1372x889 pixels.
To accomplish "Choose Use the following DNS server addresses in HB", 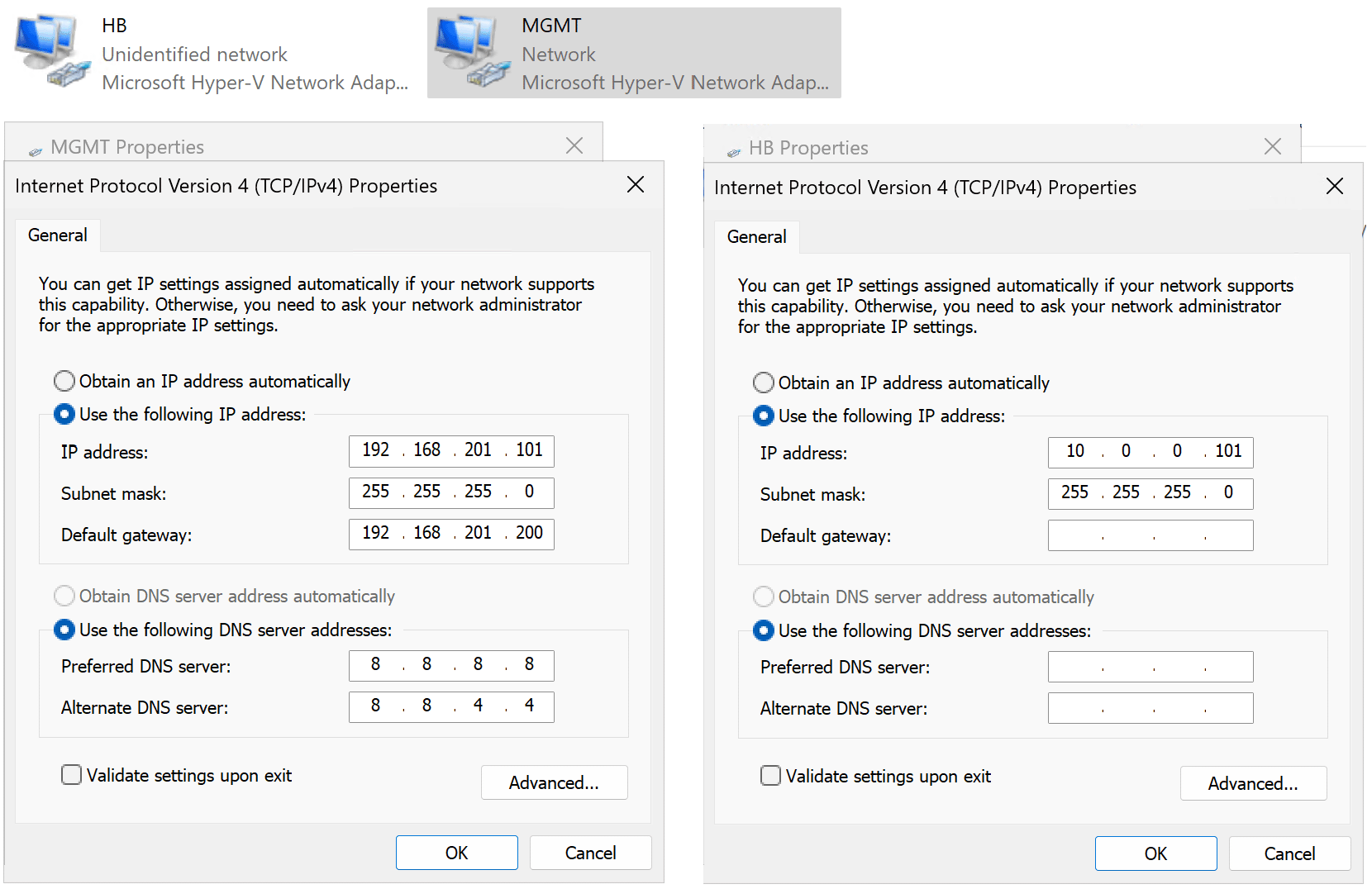I will click(764, 630).
